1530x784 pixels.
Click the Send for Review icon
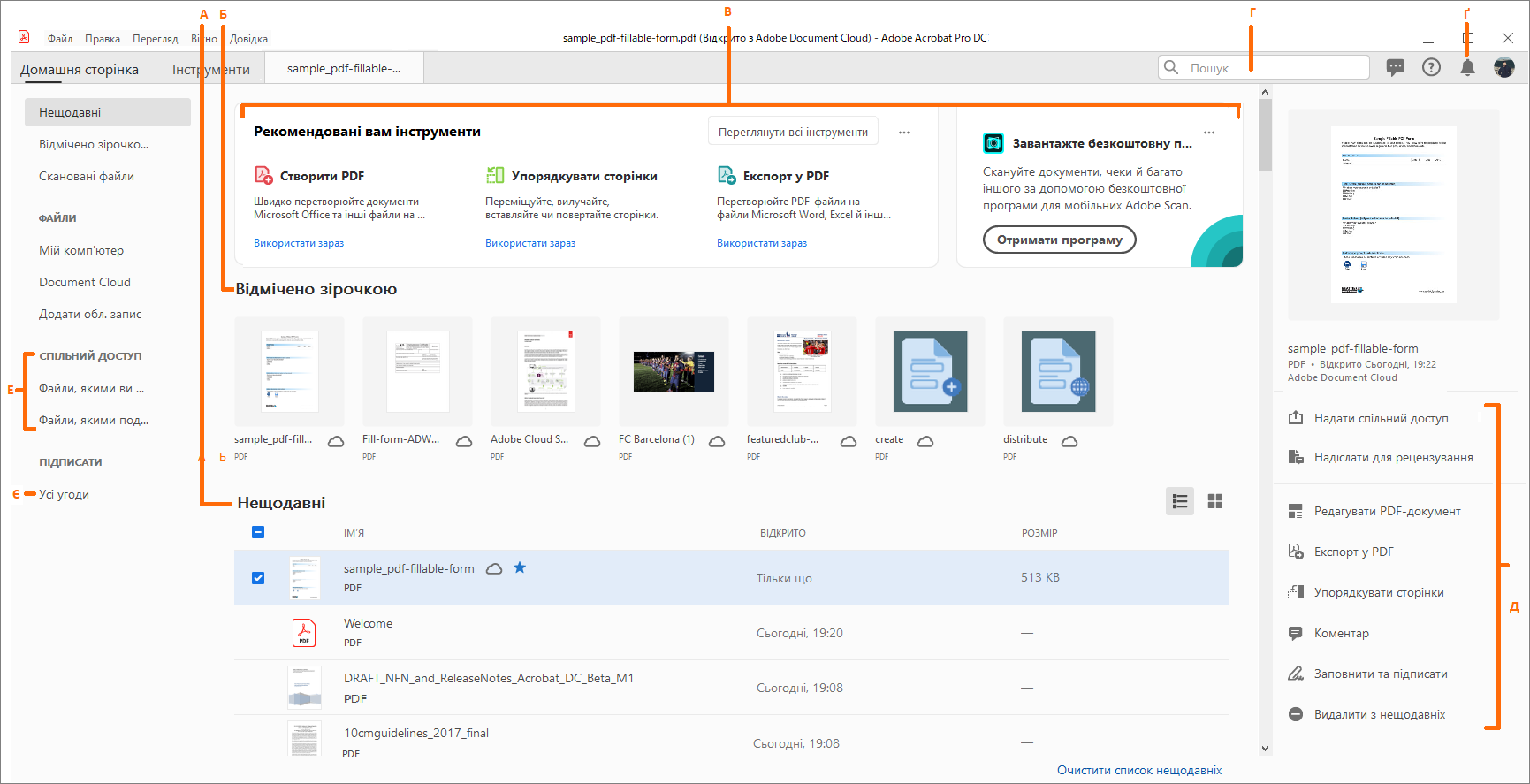point(1296,457)
